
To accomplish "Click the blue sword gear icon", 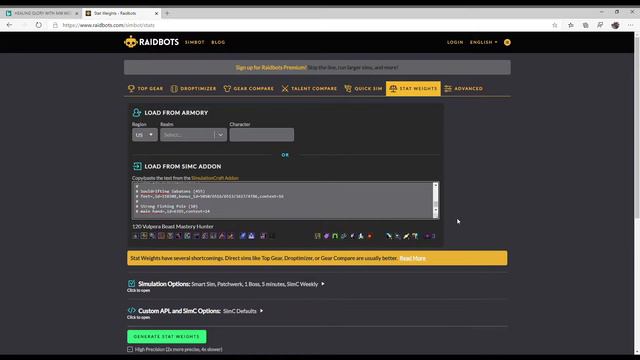I will (x=243, y=236).
